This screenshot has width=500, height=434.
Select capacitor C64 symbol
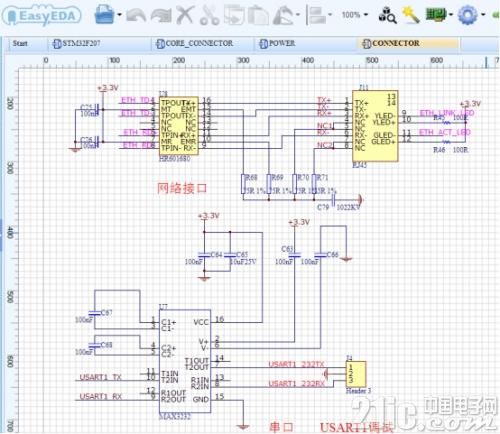pyautogui.click(x=204, y=255)
